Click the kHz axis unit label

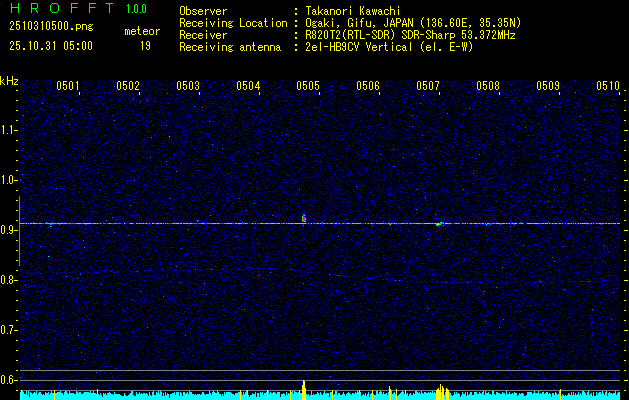(x=9, y=81)
